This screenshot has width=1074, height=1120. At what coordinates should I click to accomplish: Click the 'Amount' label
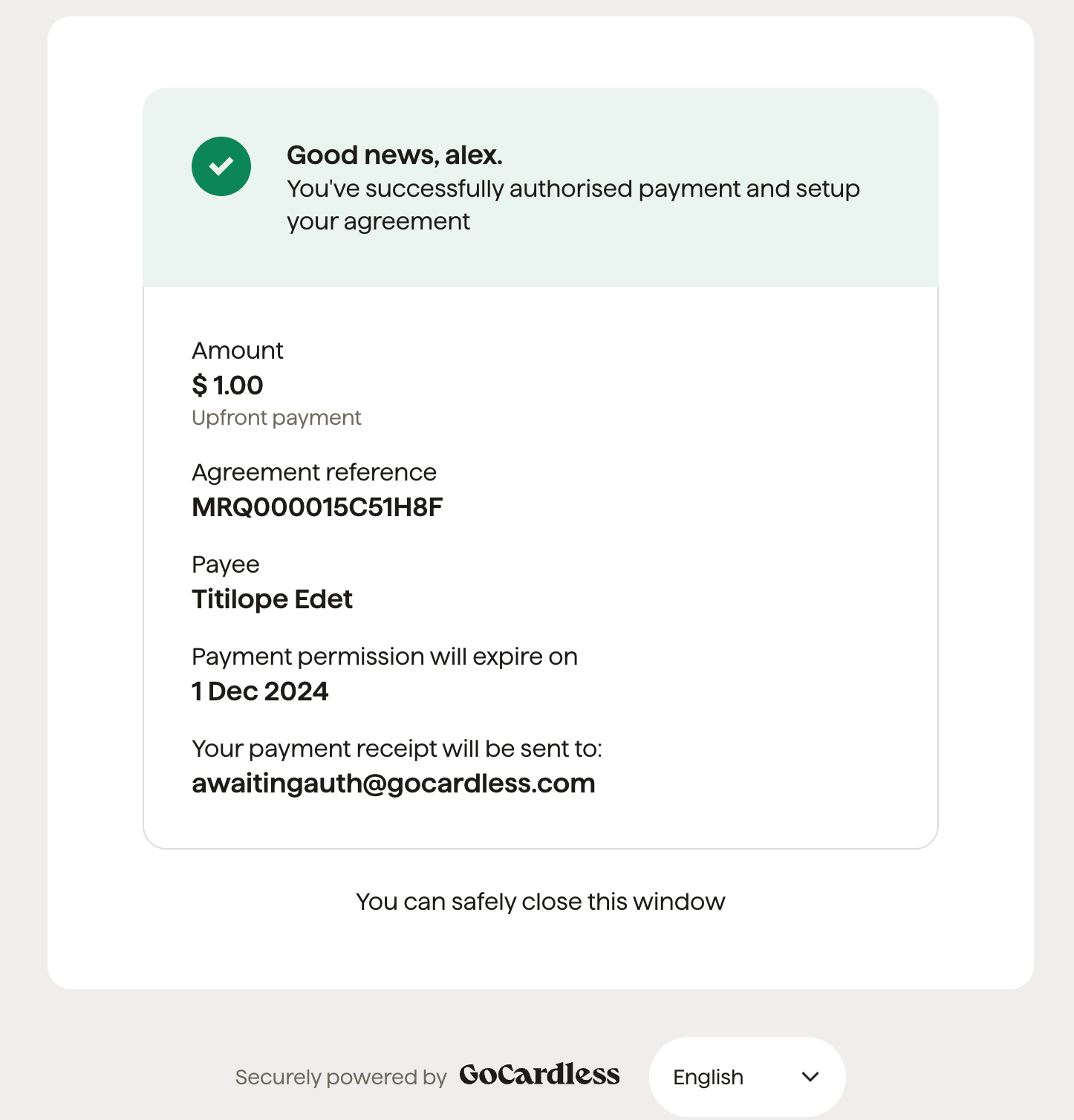click(x=238, y=351)
